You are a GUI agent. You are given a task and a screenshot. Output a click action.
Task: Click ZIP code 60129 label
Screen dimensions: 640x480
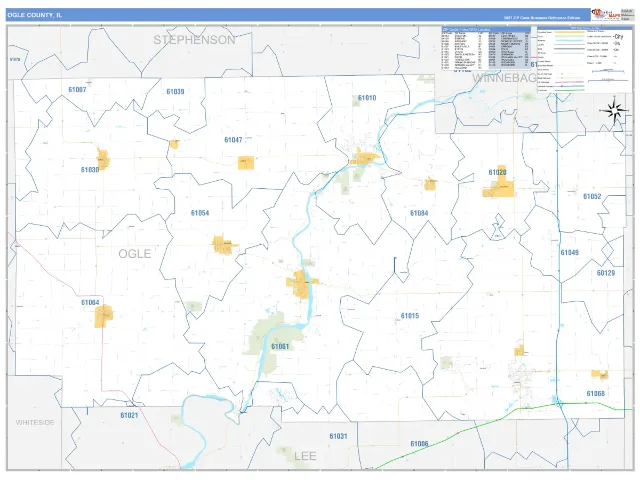(606, 273)
